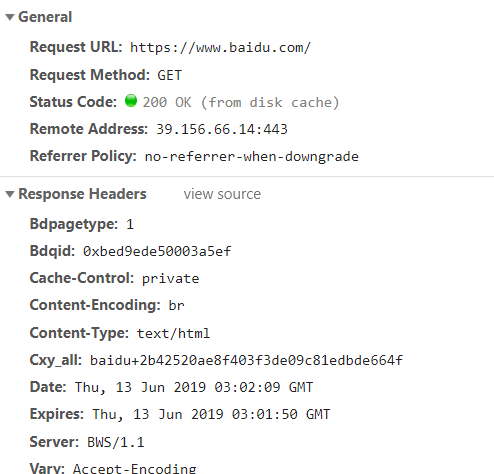Image resolution: width=494 pixels, height=474 pixels.
Task: Click the Request URL value https://www.baidu.com/
Action: (x=220, y=48)
